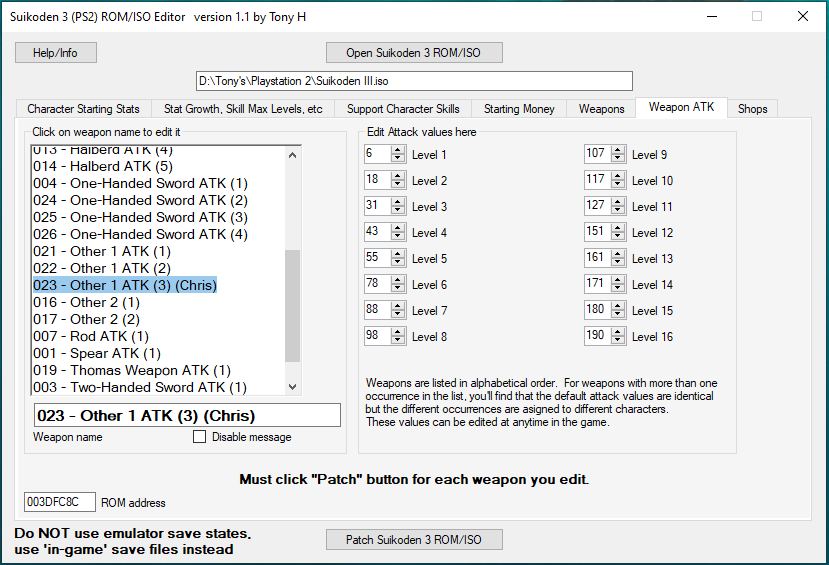Click weapon list scrollbar up arrow

tap(292, 155)
